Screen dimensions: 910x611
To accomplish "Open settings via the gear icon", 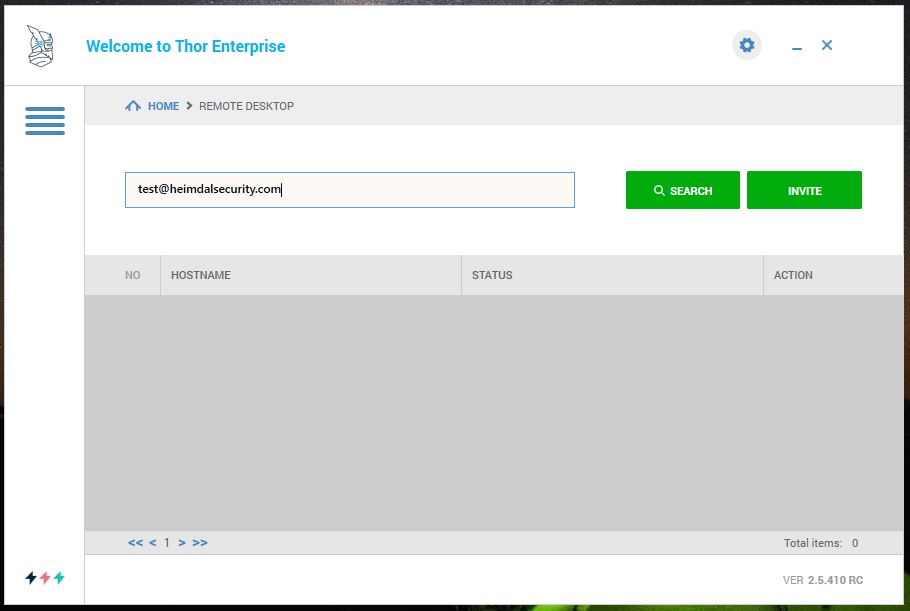I will pos(746,45).
